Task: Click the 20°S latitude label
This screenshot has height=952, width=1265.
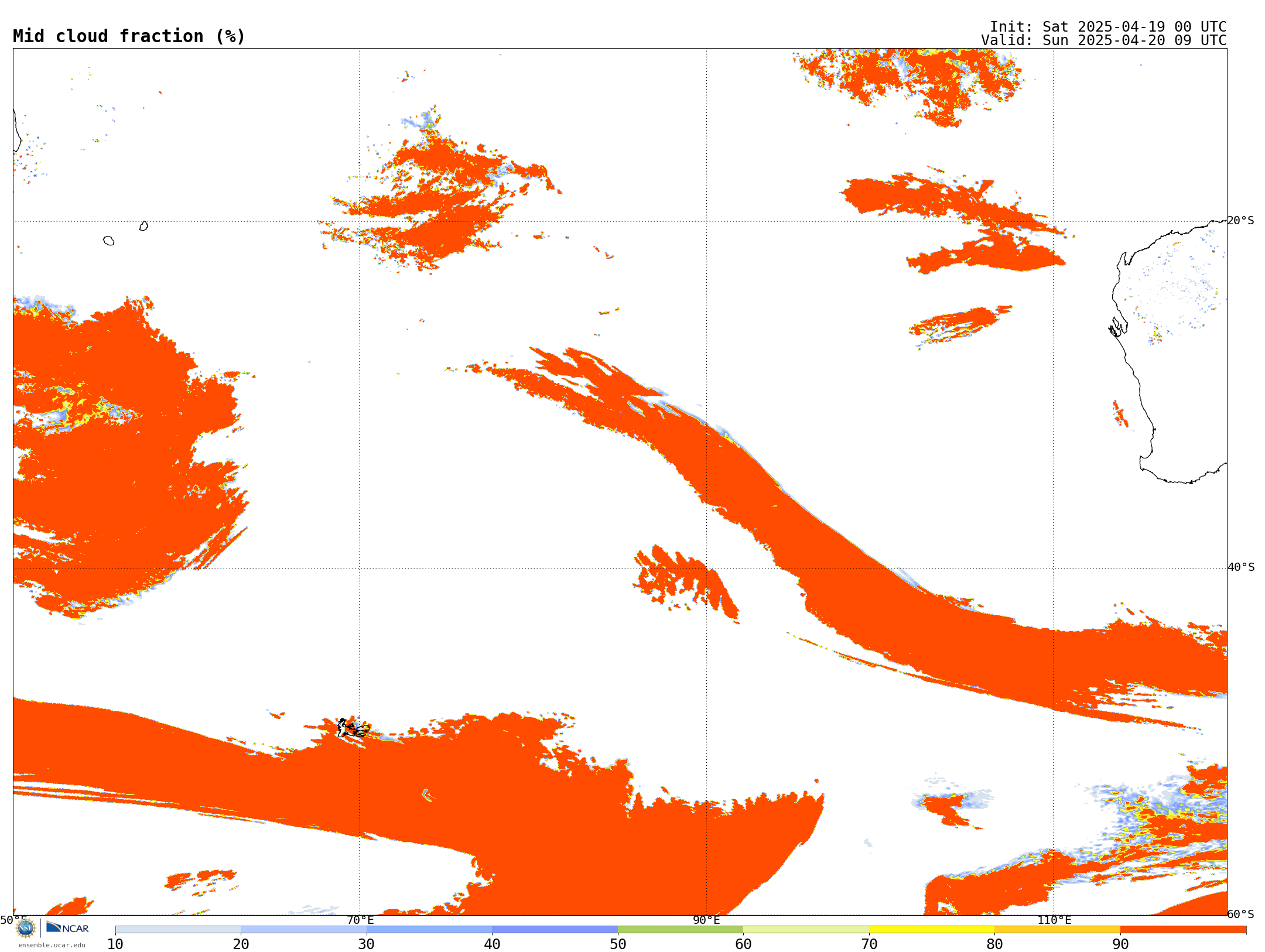Action: coord(1241,221)
